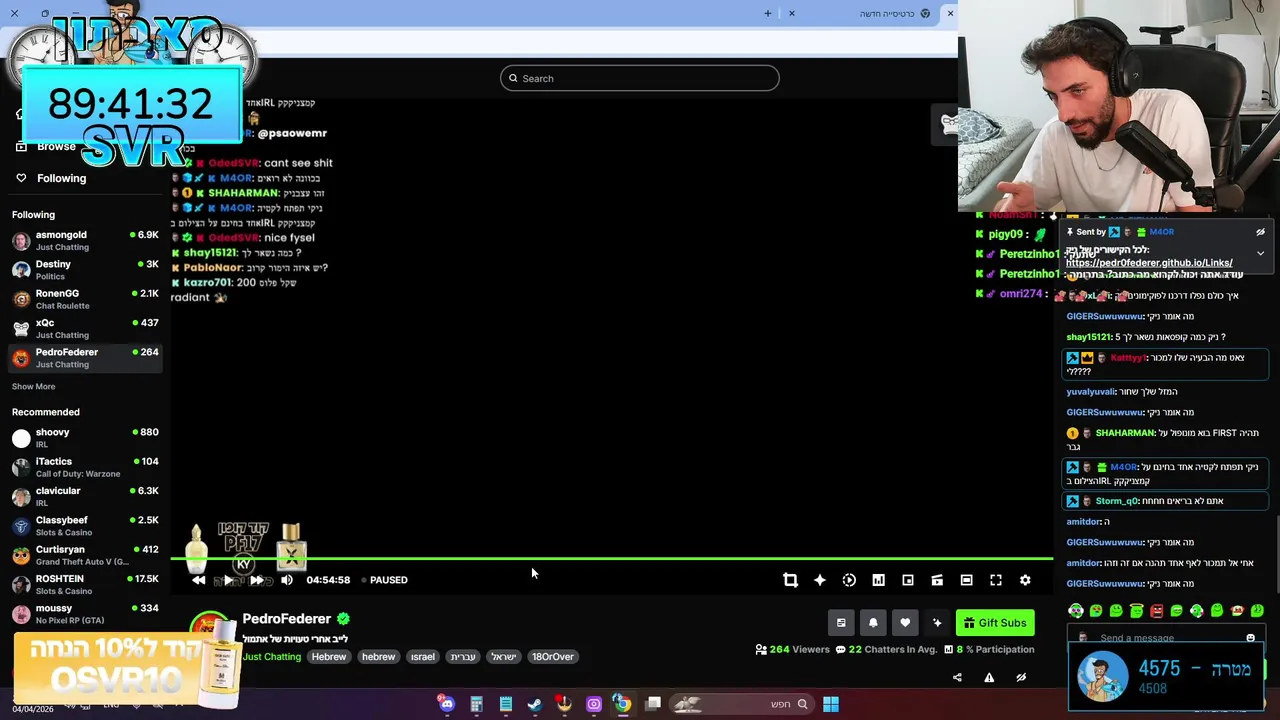1280x720 pixels.
Task: Open the stream stats bar-chart icon
Action: click(878, 580)
